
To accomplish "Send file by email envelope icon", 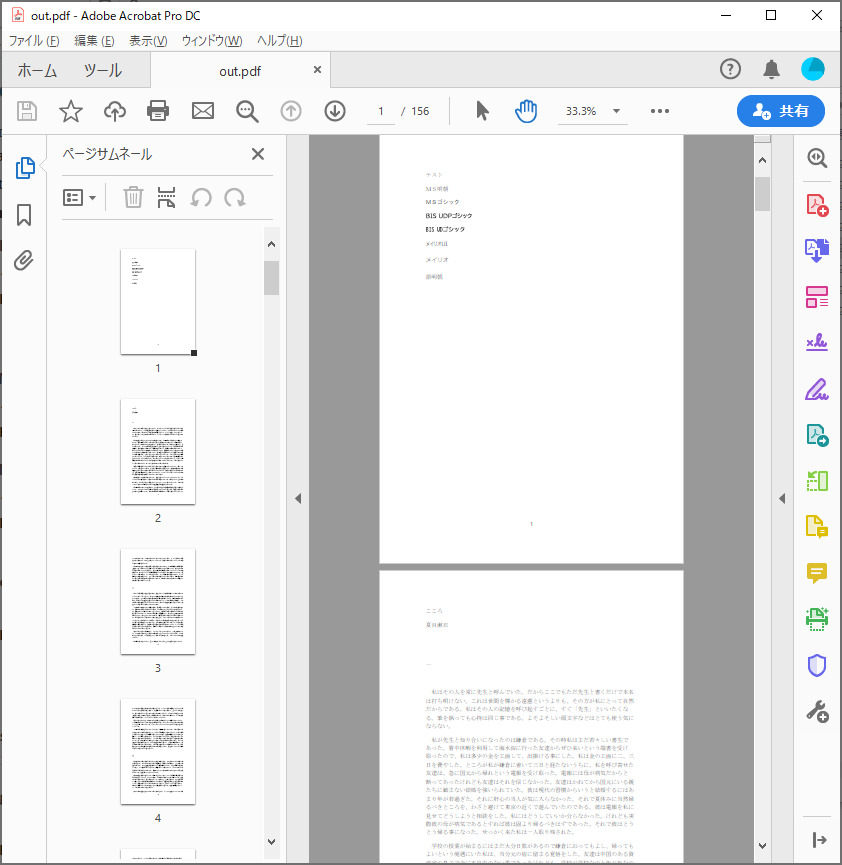I will [202, 111].
